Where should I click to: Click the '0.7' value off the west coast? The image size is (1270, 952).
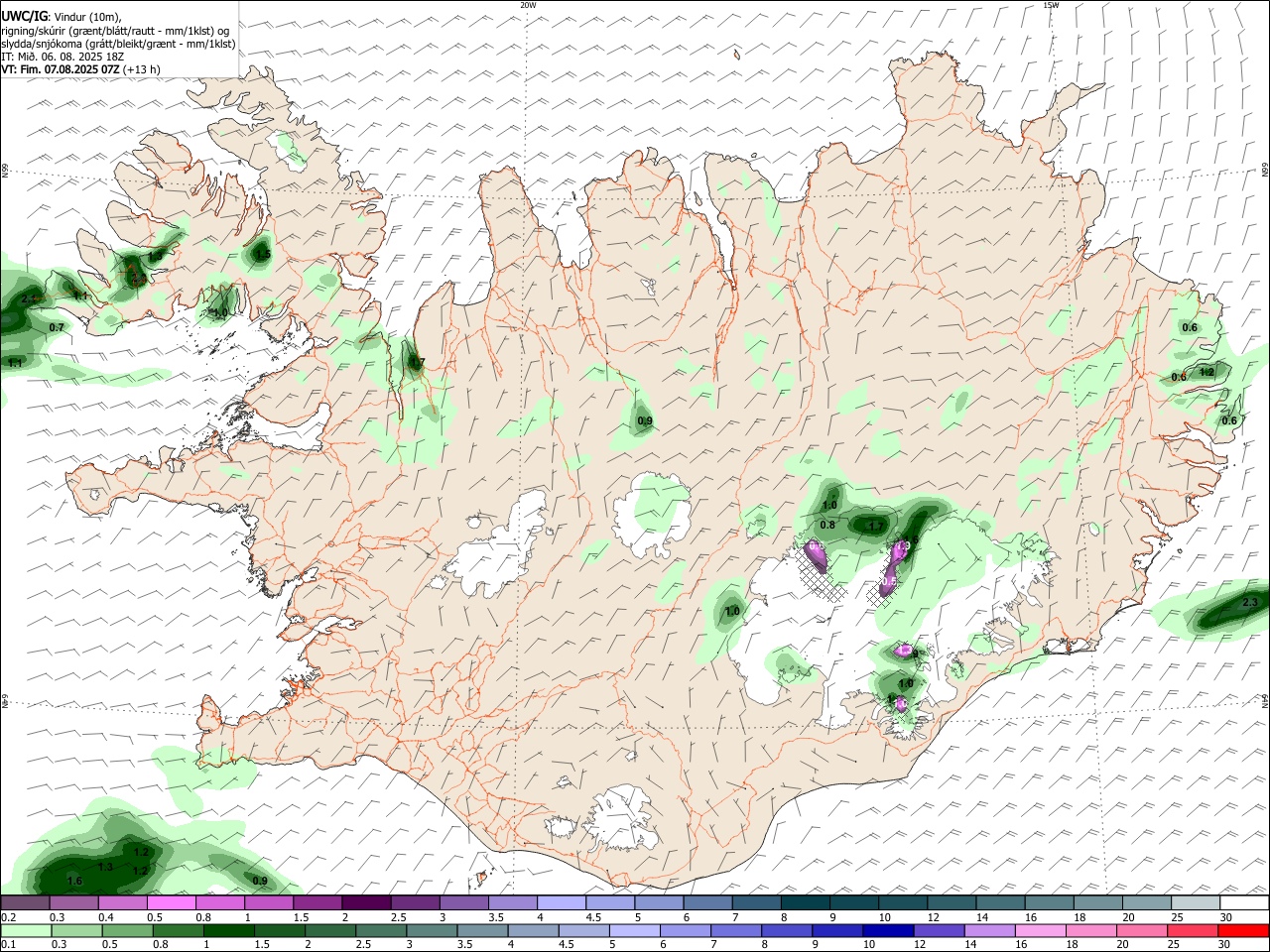coord(57,328)
